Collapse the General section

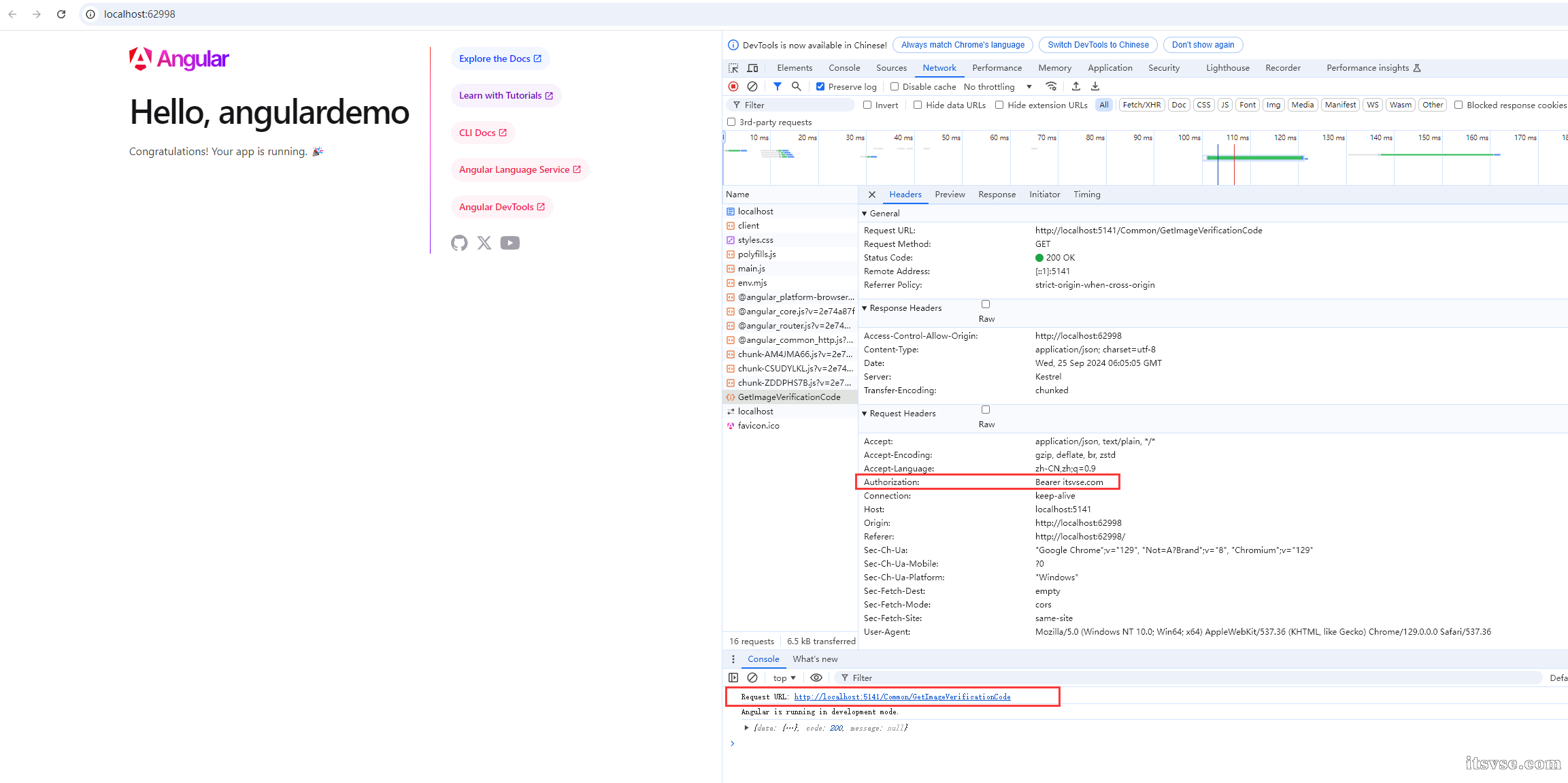tap(865, 214)
